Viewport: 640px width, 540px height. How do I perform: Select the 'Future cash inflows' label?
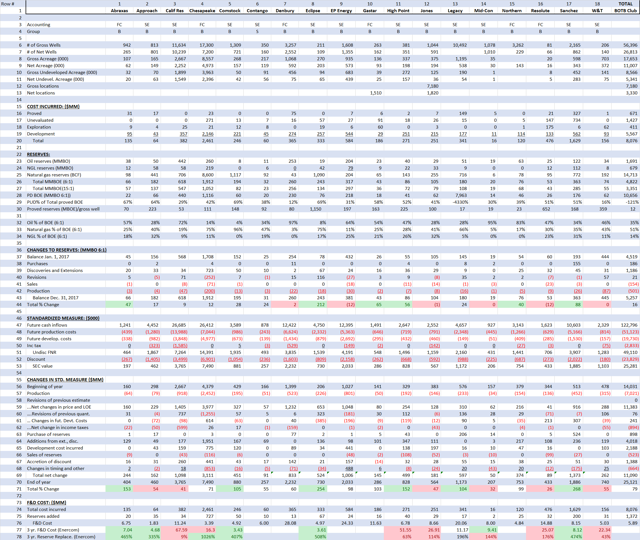pyautogui.click(x=47, y=325)
